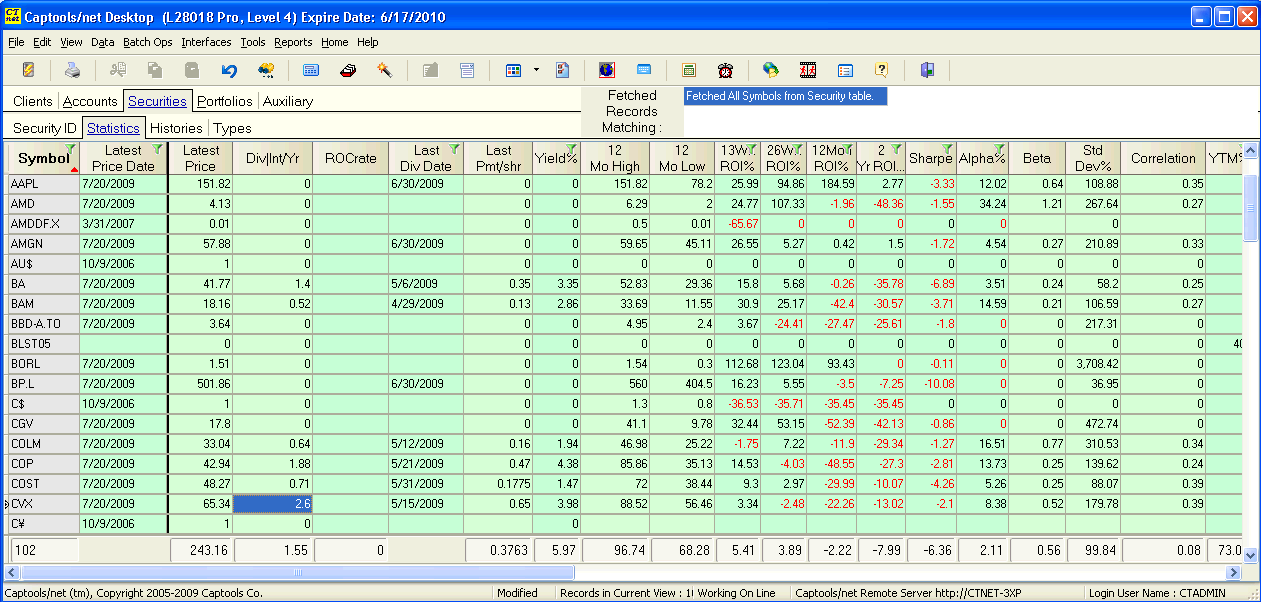Select the CVX Div|Int/Yr cell
1261x602 pixels.
pos(271,503)
